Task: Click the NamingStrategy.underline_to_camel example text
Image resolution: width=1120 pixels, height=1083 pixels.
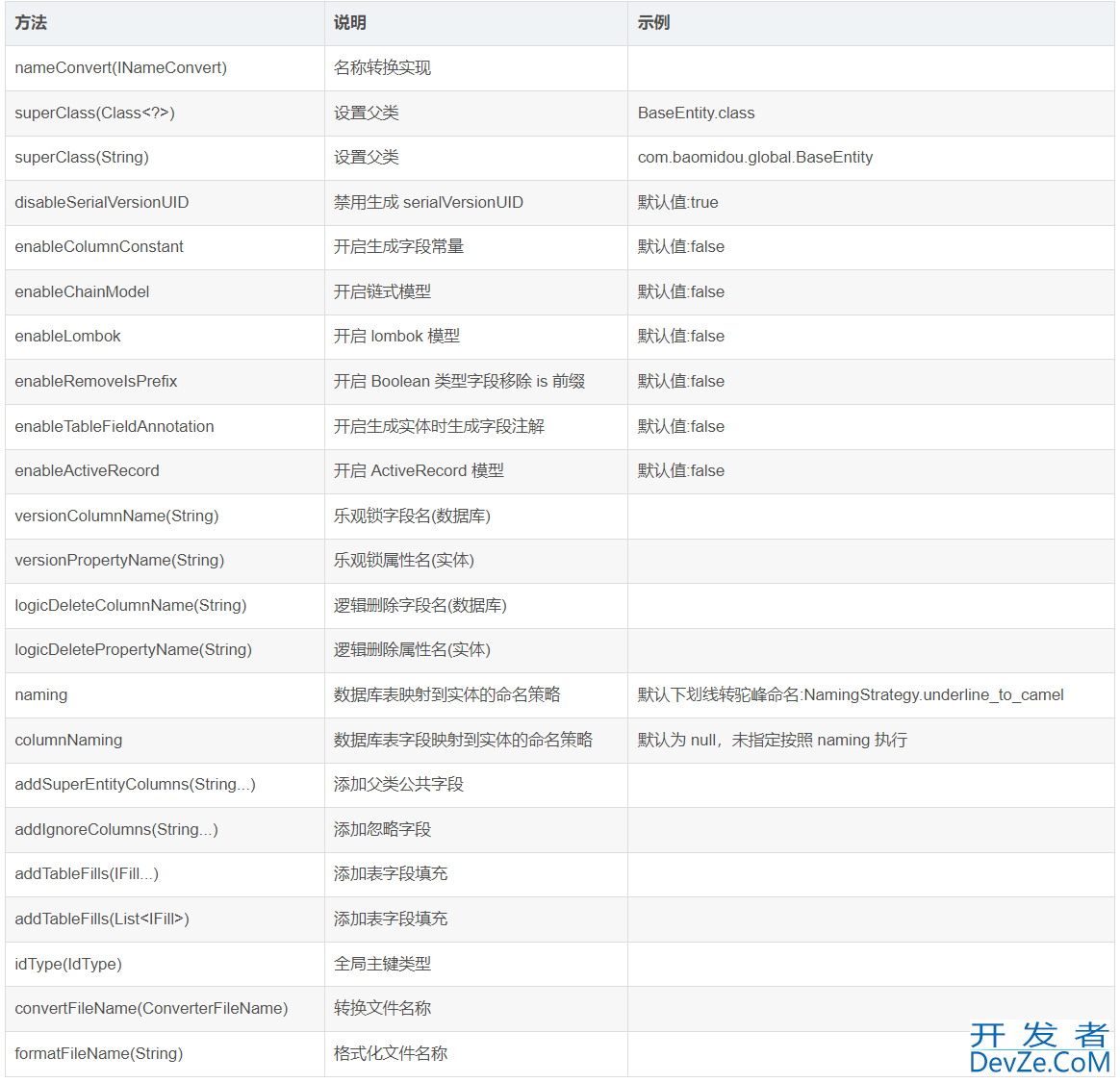Action: point(933,694)
